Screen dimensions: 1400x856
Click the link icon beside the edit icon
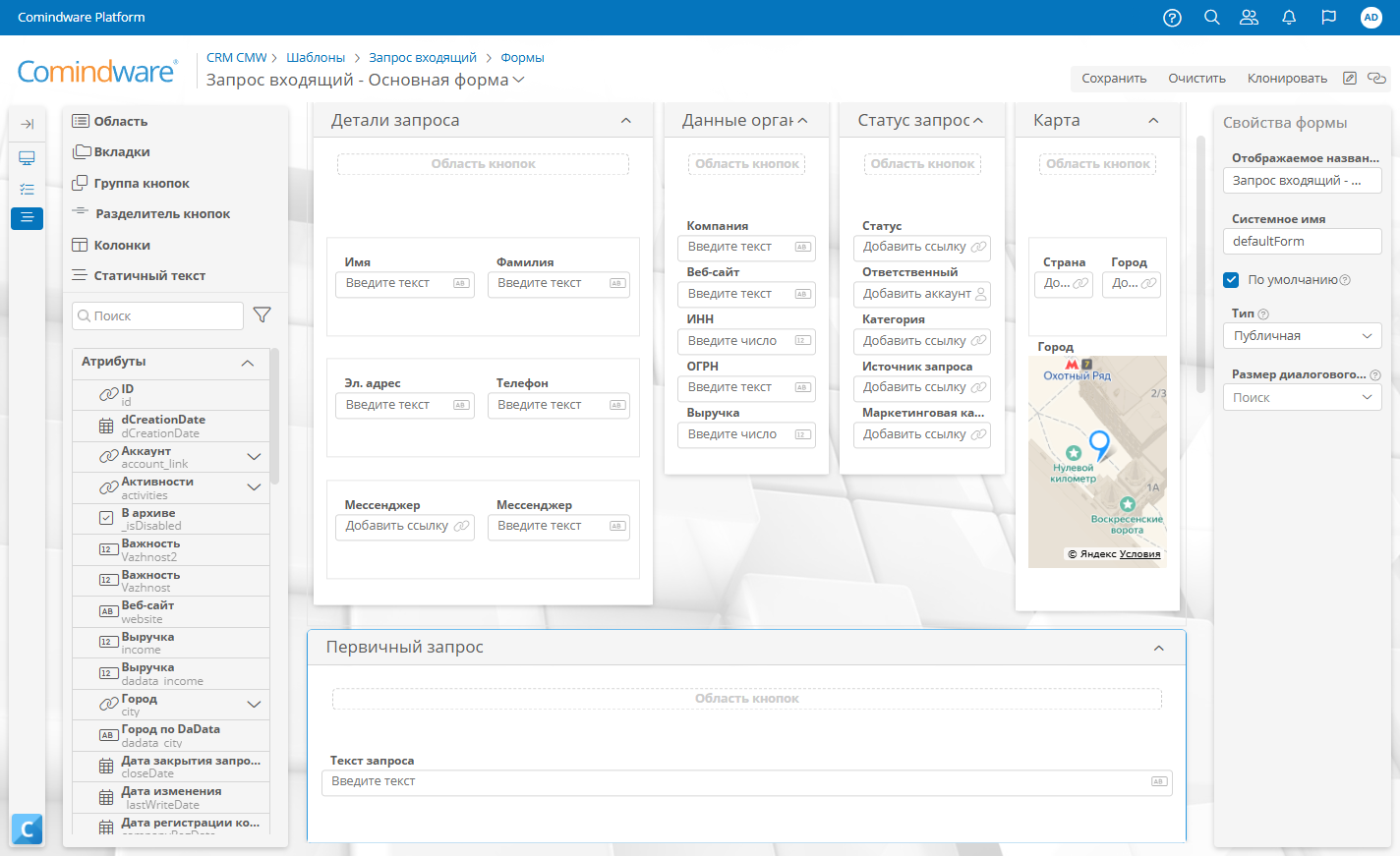click(x=1376, y=79)
